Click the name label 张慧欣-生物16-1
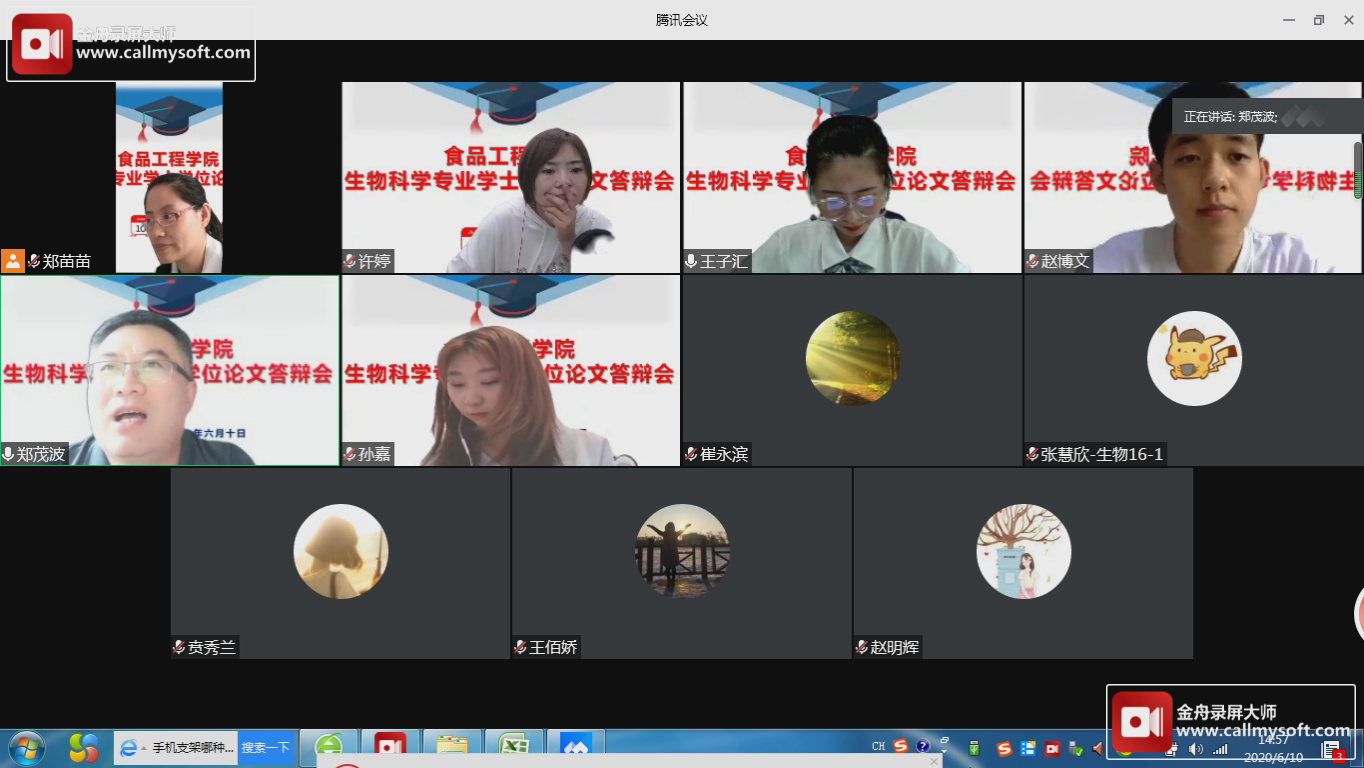Image resolution: width=1364 pixels, height=768 pixels. click(x=1102, y=454)
